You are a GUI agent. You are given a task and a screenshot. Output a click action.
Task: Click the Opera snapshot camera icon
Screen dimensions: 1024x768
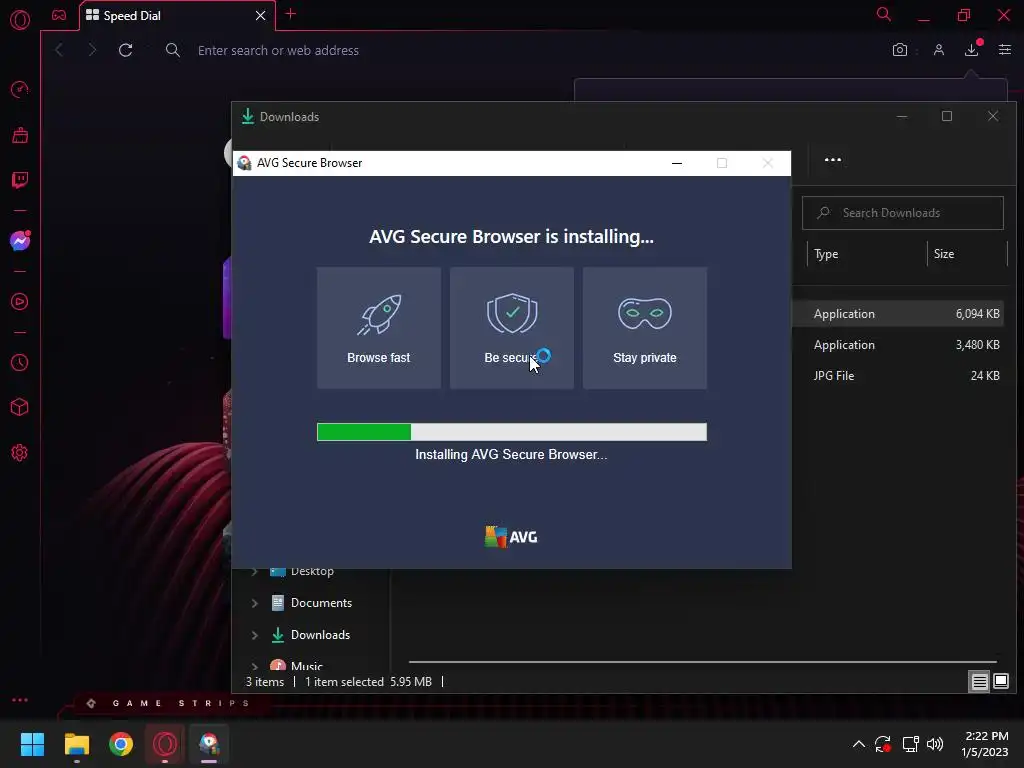(x=899, y=50)
